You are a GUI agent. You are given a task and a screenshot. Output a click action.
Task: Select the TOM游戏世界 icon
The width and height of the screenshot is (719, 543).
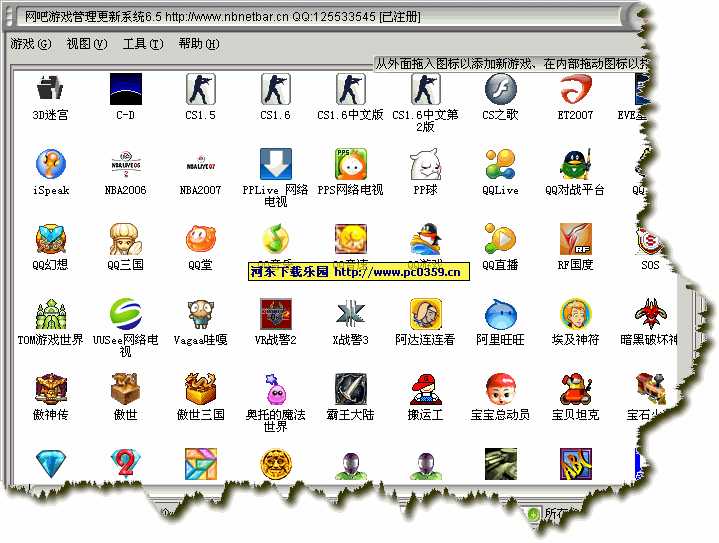pyautogui.click(x=50, y=314)
